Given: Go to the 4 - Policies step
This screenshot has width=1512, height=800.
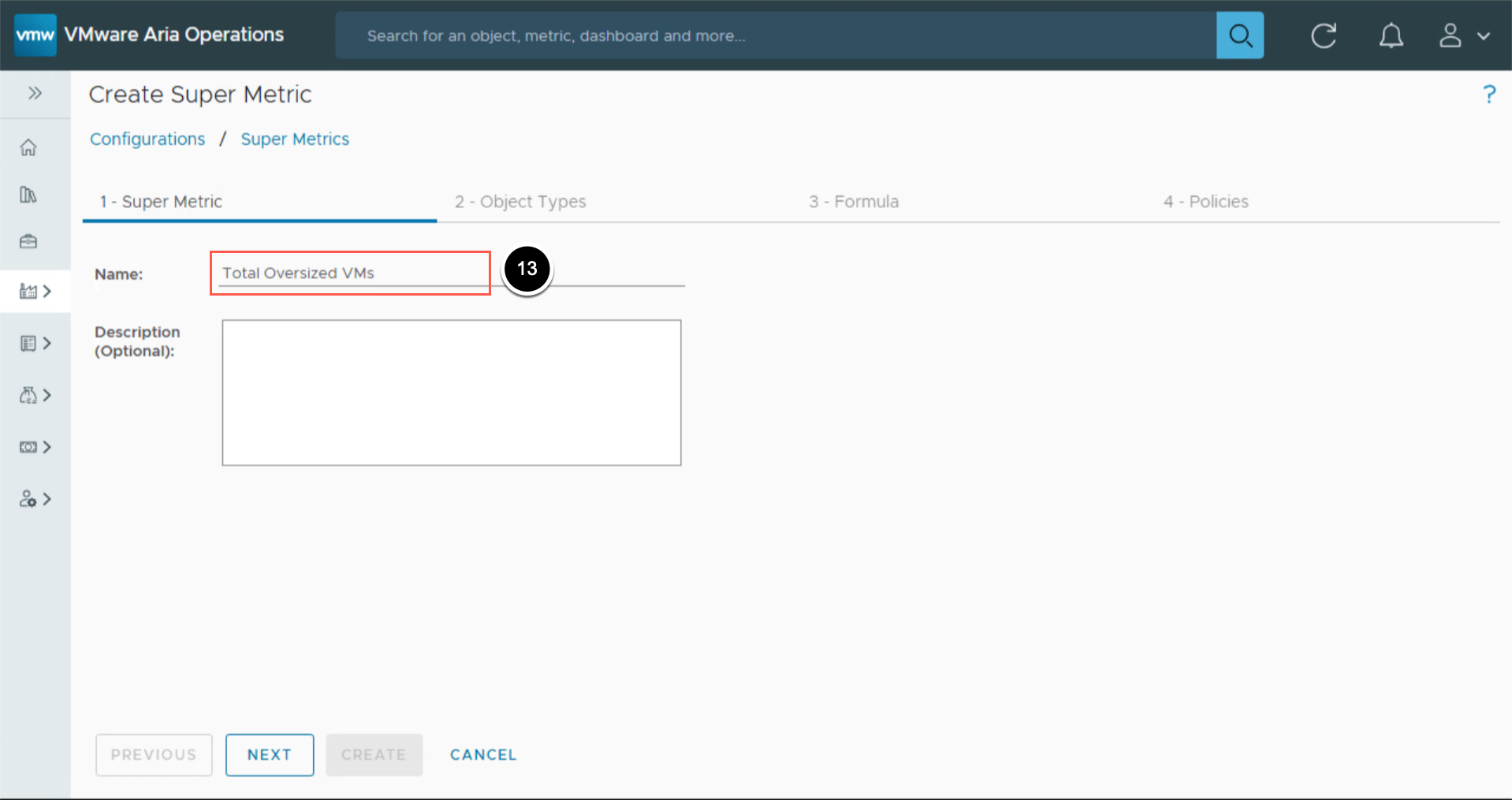Looking at the screenshot, I should [1205, 202].
